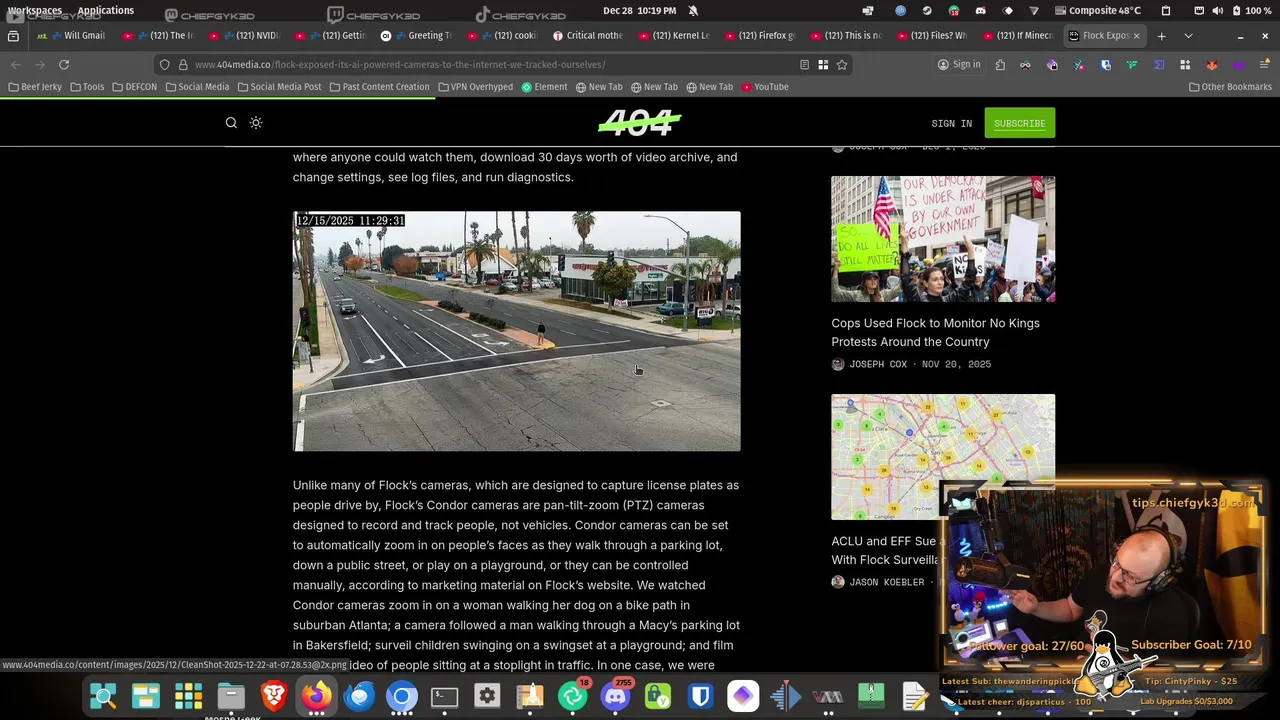The image size is (1280, 720).
Task: Open a new tab with plus button
Action: 1161,36
